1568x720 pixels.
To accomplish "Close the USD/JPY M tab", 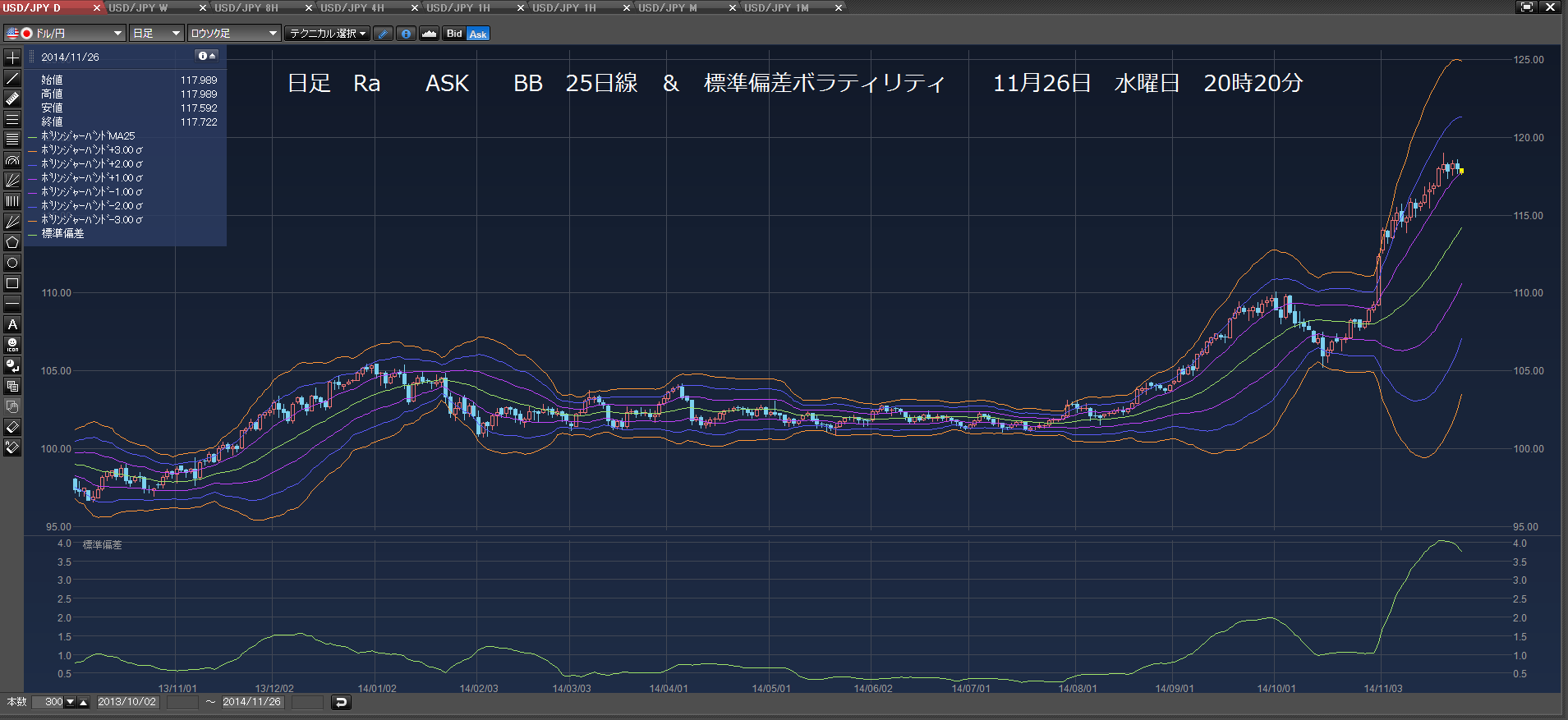I will [733, 7].
